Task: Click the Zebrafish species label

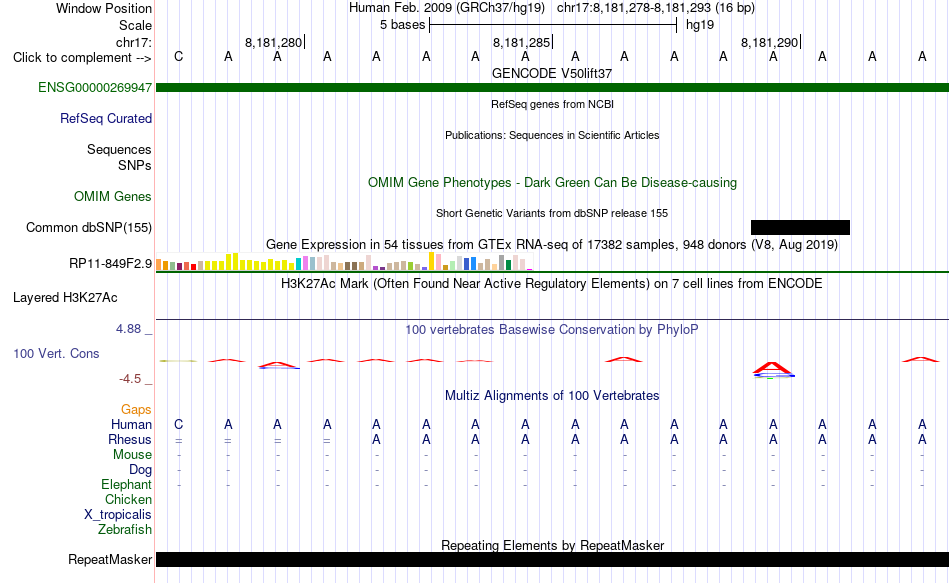Action: click(x=125, y=529)
